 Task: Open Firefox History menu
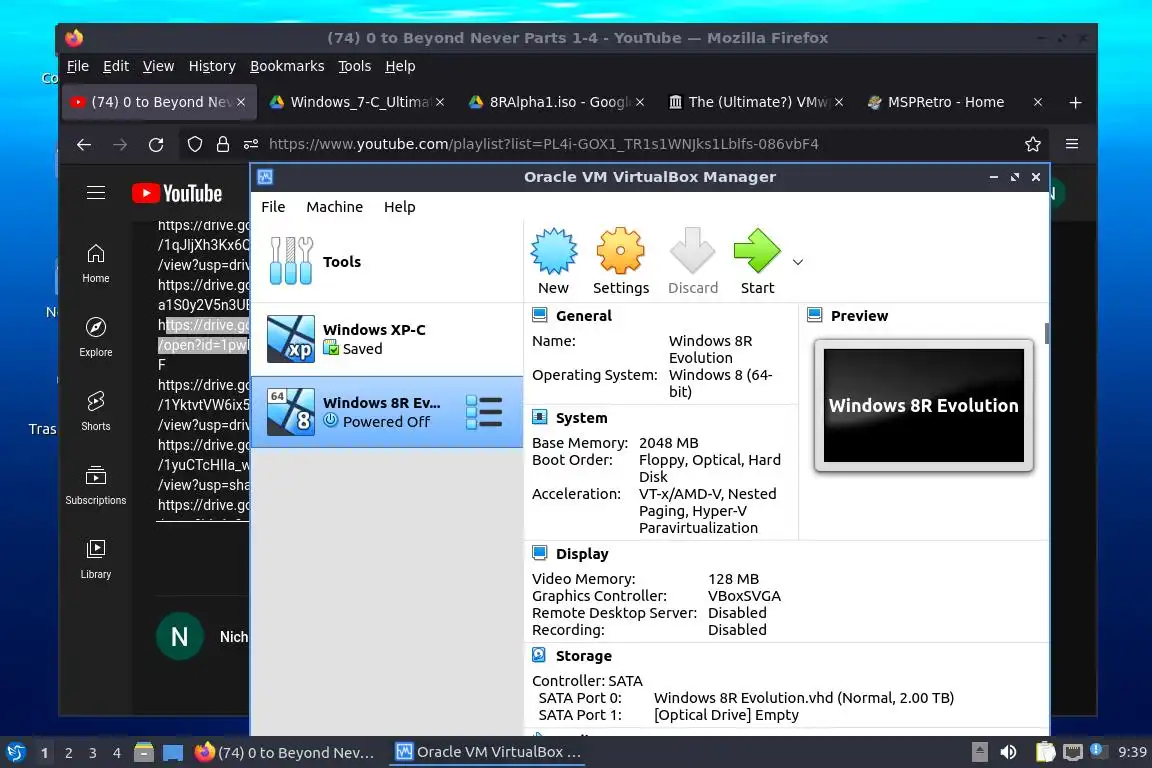point(212,66)
